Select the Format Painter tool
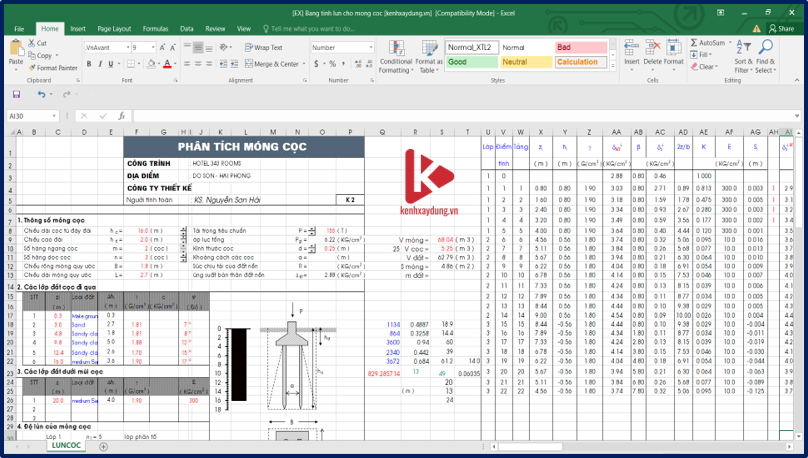This screenshot has width=808, height=458. pos(54,68)
